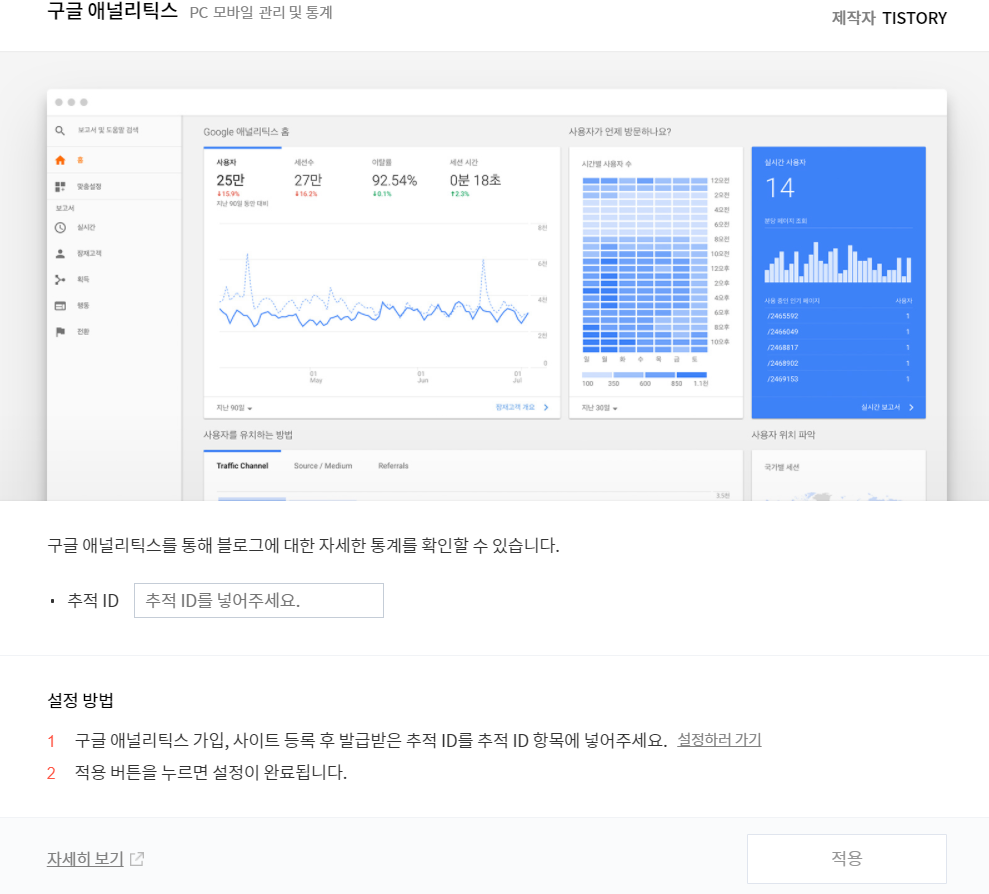
Task: Click the /2468817 page row in preview
Action: tap(838, 348)
